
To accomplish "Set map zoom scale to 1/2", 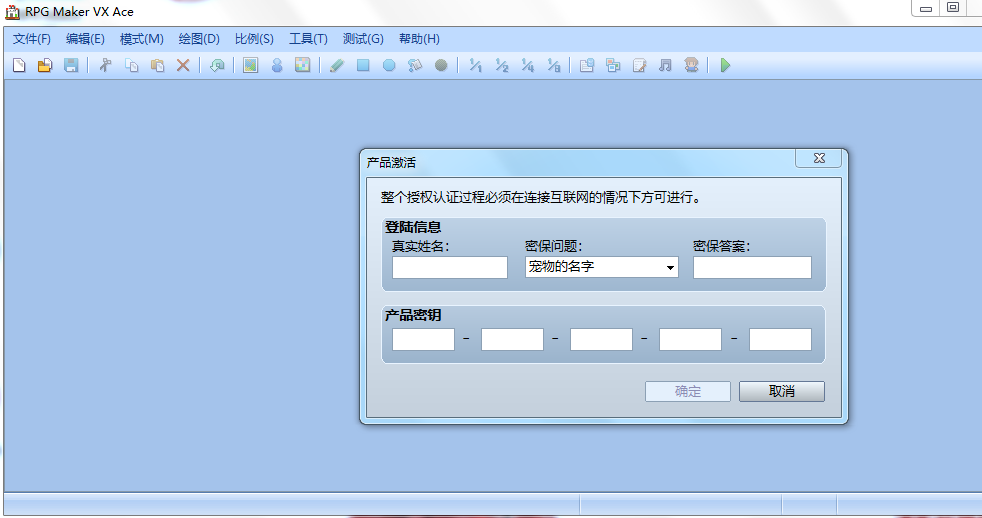I will coord(502,65).
